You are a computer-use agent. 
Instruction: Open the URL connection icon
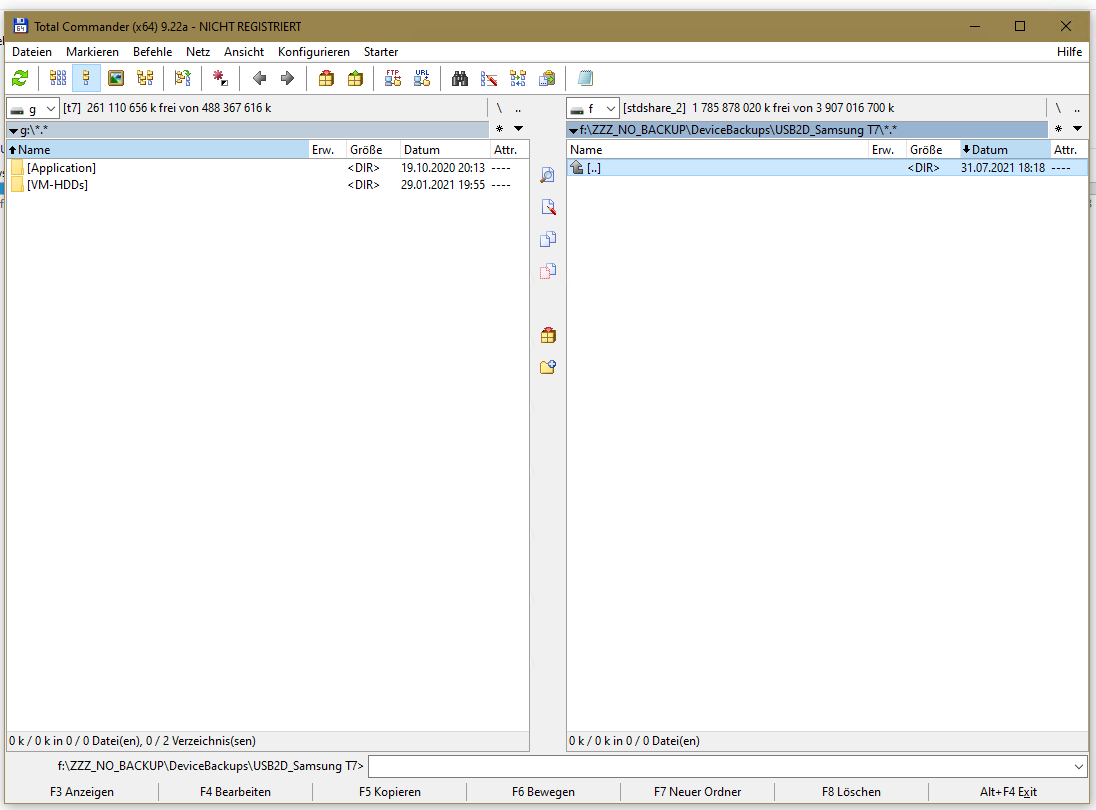pyautogui.click(x=422, y=78)
